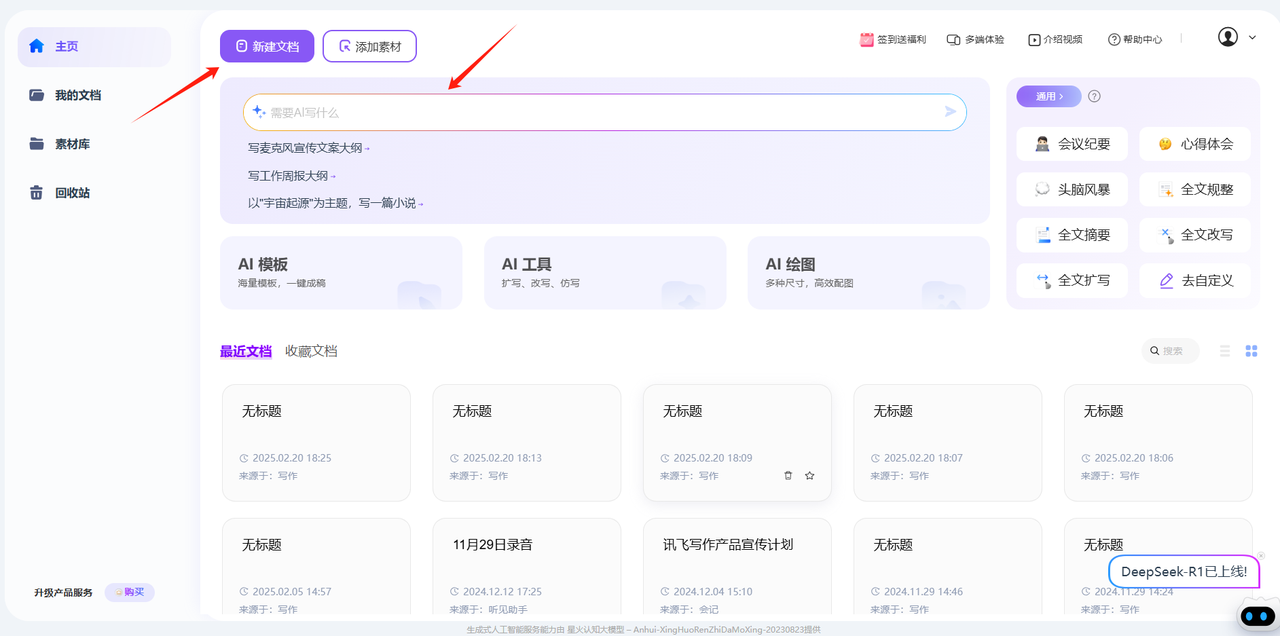Open the robot assistant icon at bottom right
The height and width of the screenshot is (636, 1280).
1257,616
